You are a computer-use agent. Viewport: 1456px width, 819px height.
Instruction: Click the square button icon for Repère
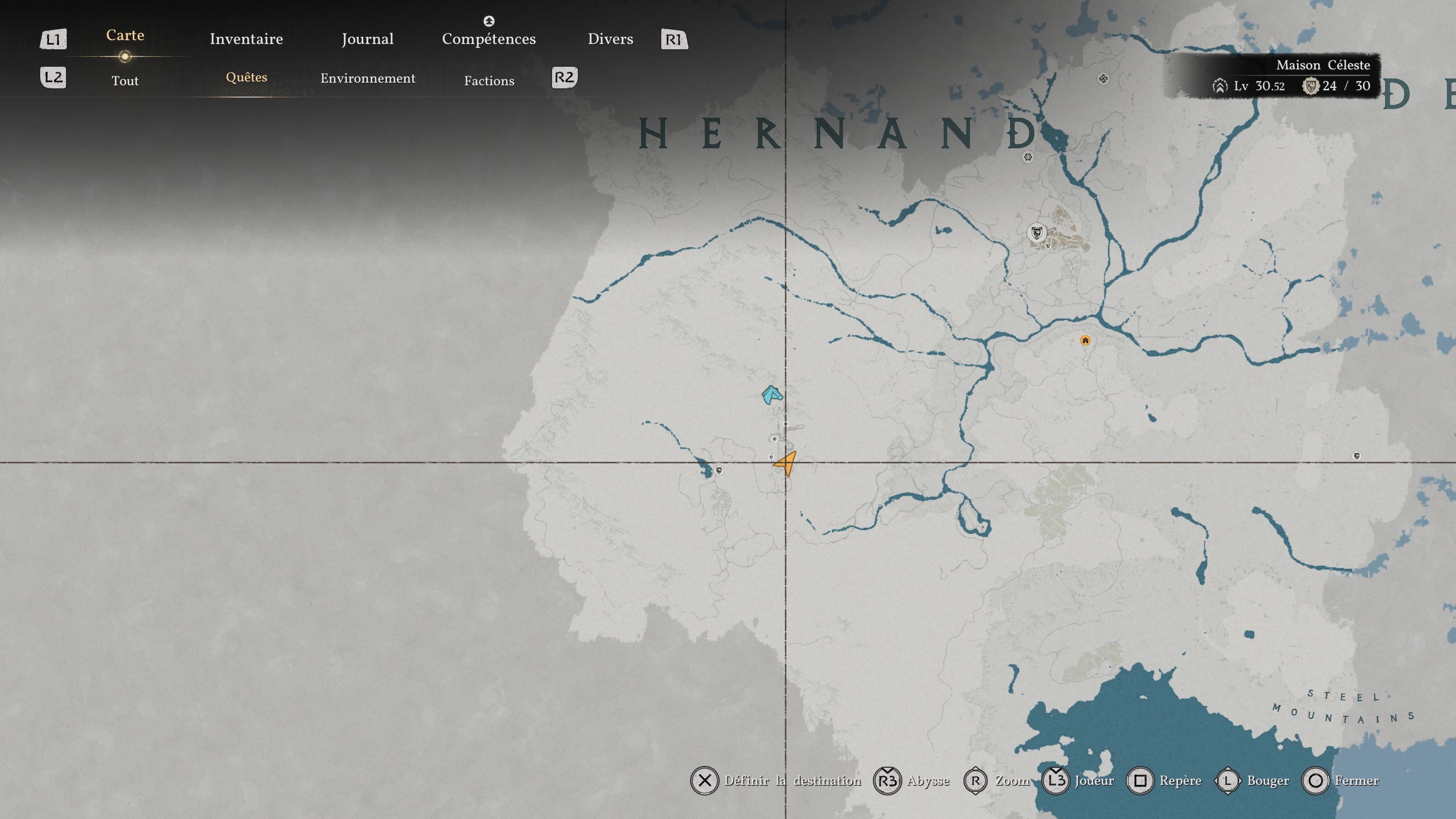1140,781
